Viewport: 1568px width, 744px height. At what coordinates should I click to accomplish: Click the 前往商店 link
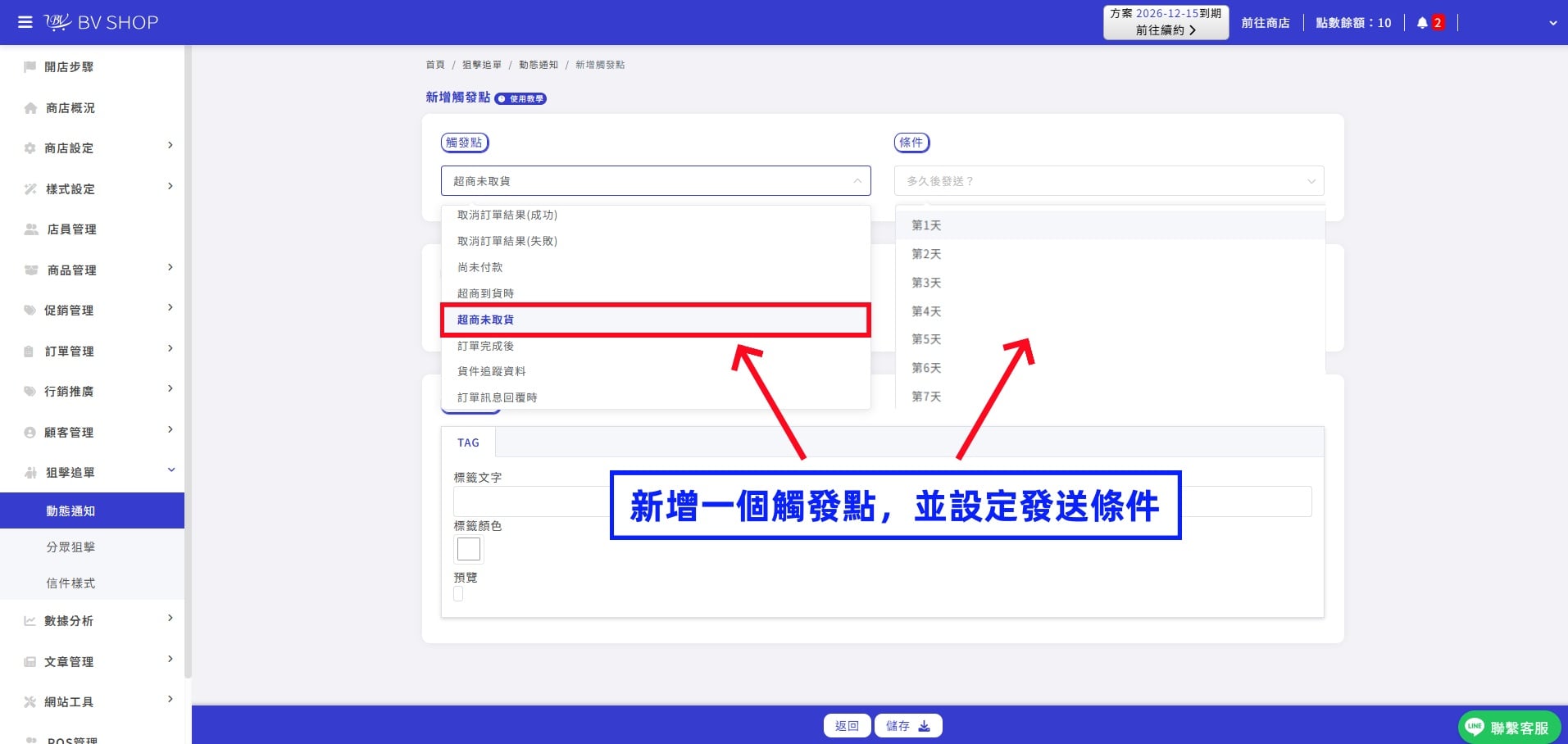pyautogui.click(x=1266, y=23)
